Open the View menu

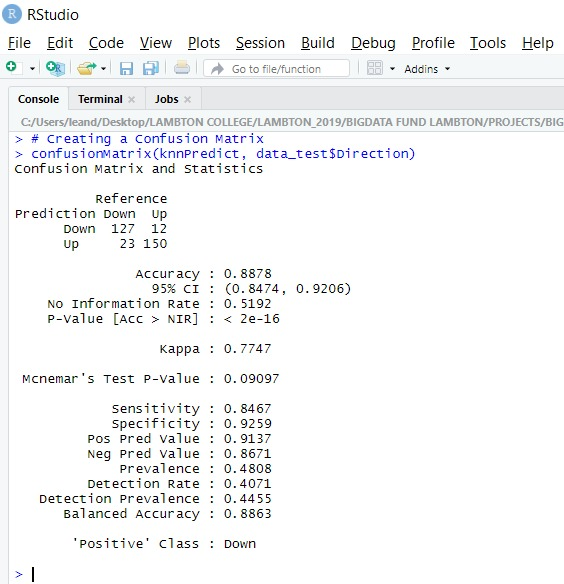pyautogui.click(x=156, y=43)
